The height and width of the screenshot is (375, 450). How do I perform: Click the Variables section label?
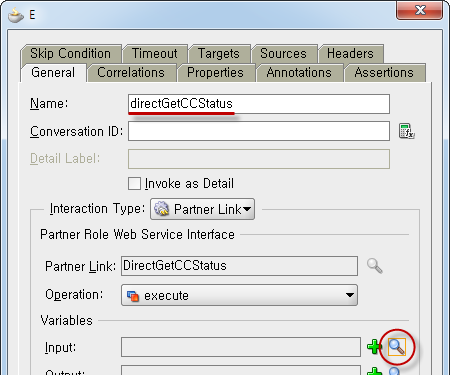tap(66, 320)
